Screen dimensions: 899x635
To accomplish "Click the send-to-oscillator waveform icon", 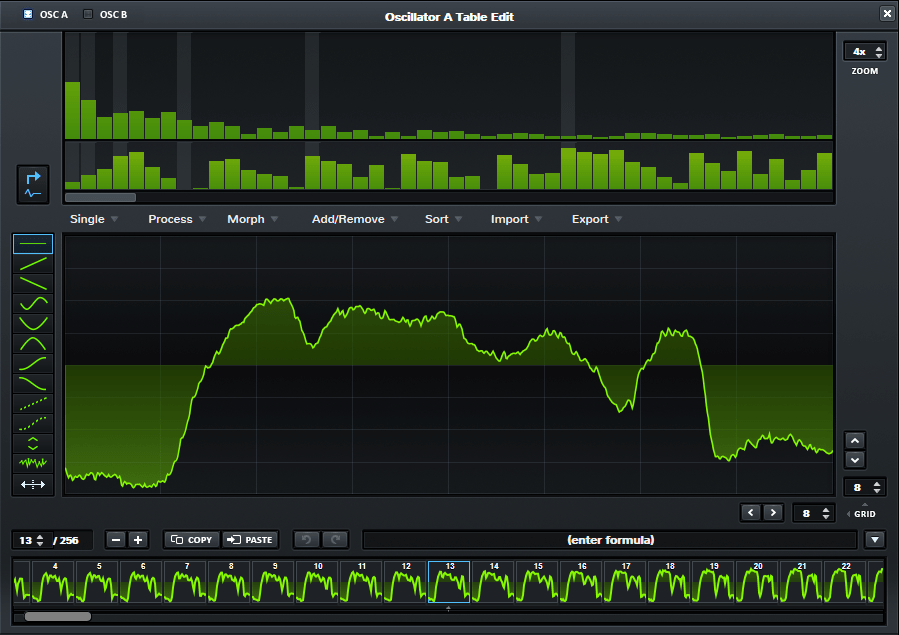I will click(x=32, y=183).
